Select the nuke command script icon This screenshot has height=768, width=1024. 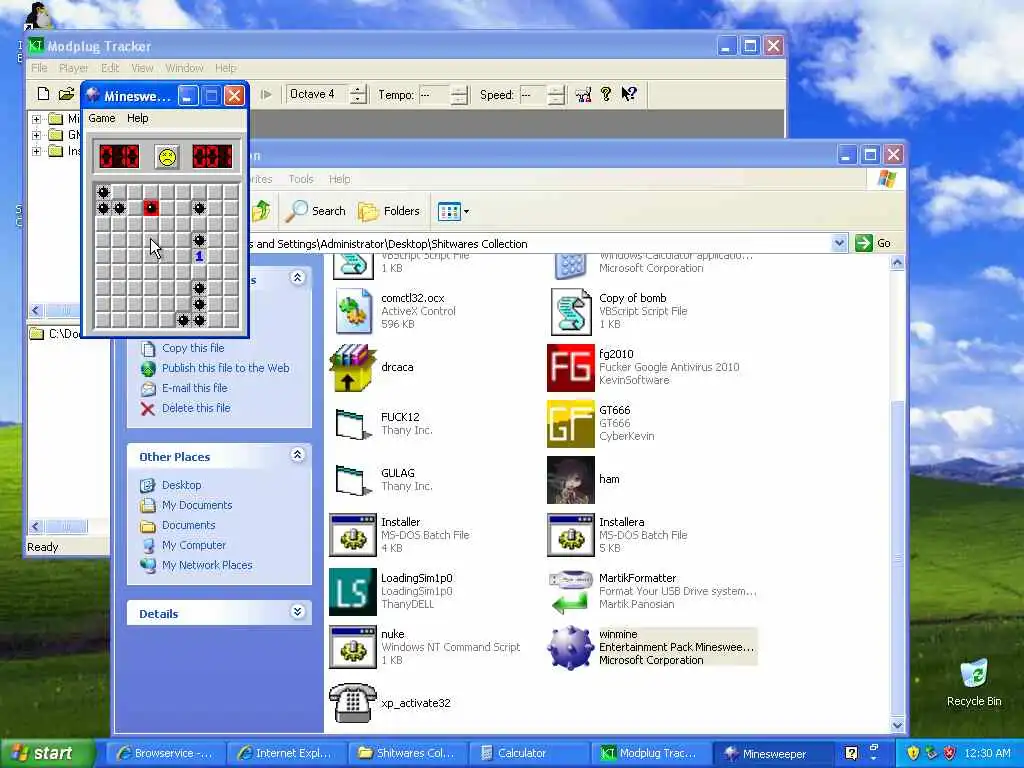coord(353,648)
